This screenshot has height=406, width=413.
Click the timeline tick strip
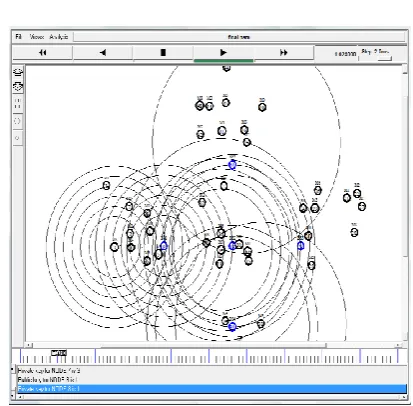click(x=209, y=356)
